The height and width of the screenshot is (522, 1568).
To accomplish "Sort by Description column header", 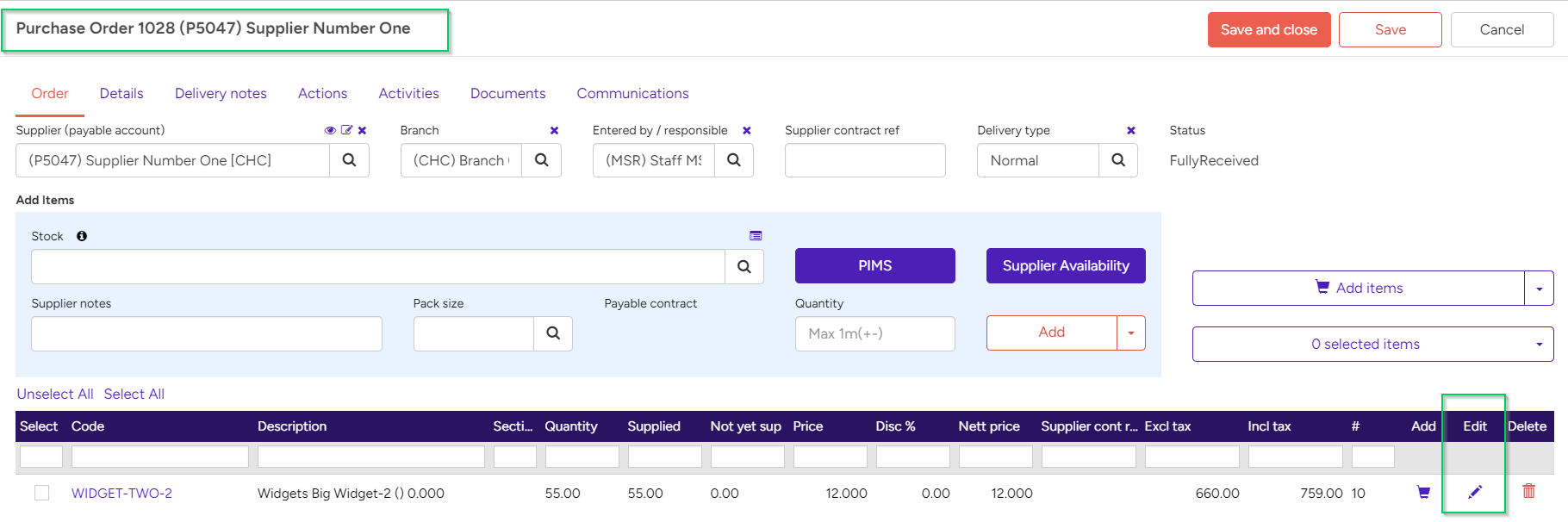I will point(292,426).
